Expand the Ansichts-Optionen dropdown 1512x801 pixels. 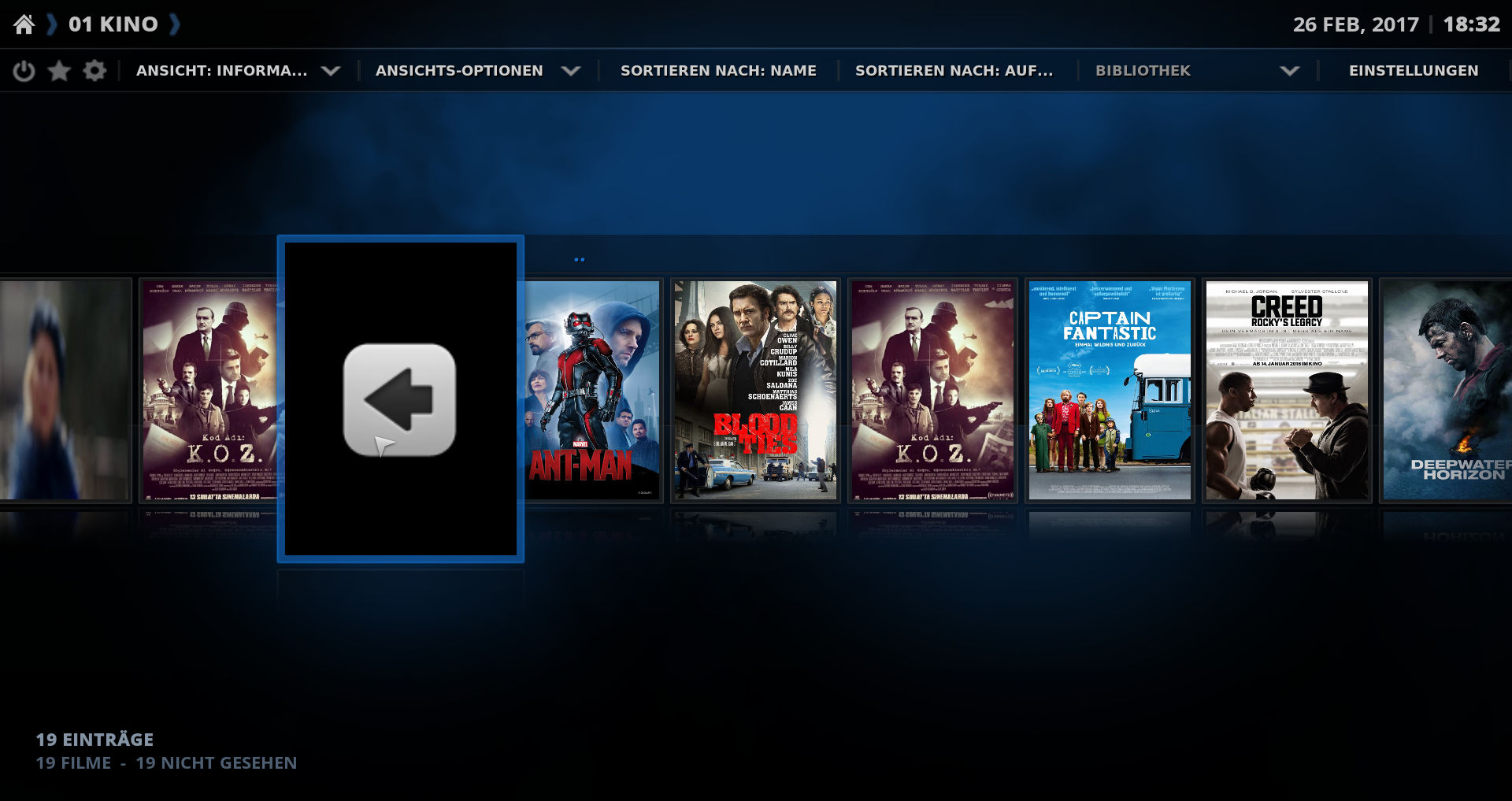click(x=478, y=71)
